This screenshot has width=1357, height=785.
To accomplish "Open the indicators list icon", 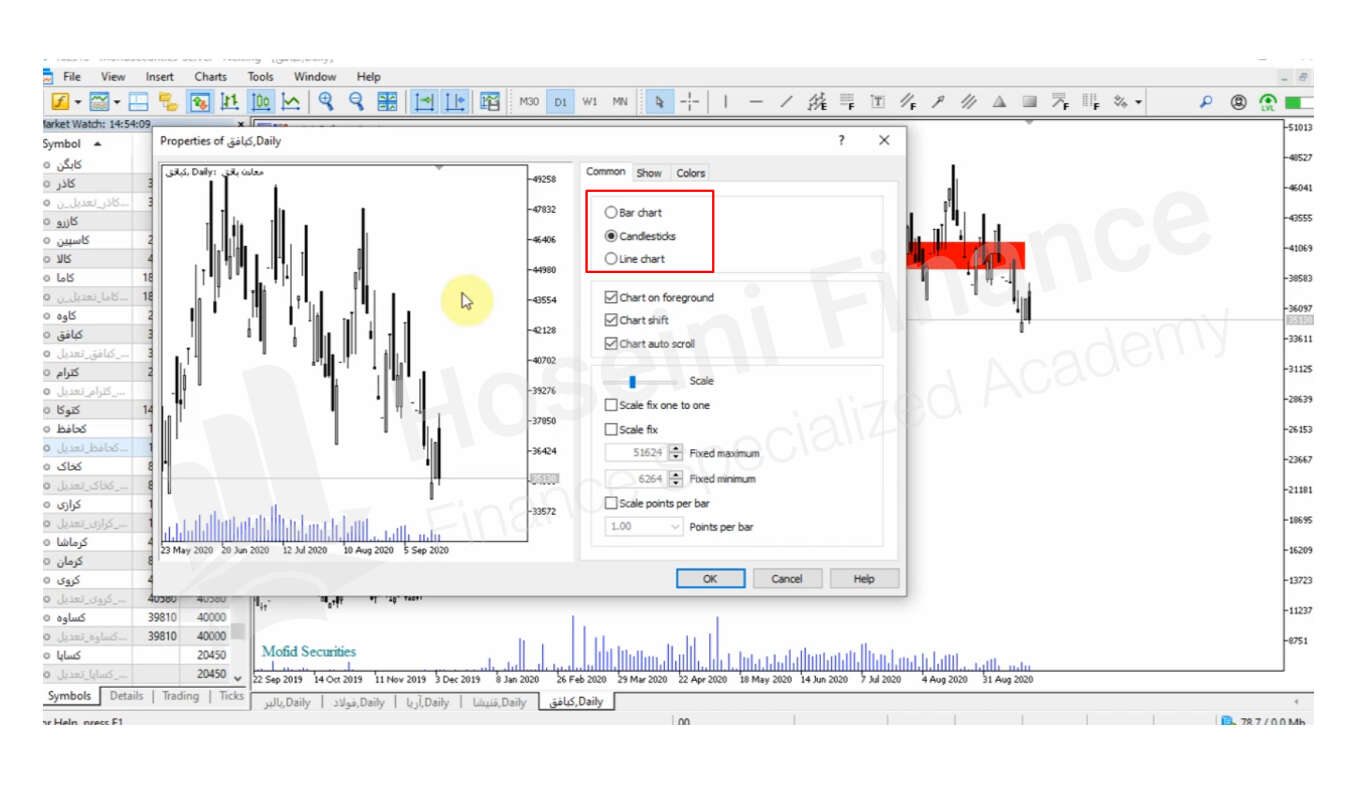I will pyautogui.click(x=60, y=102).
